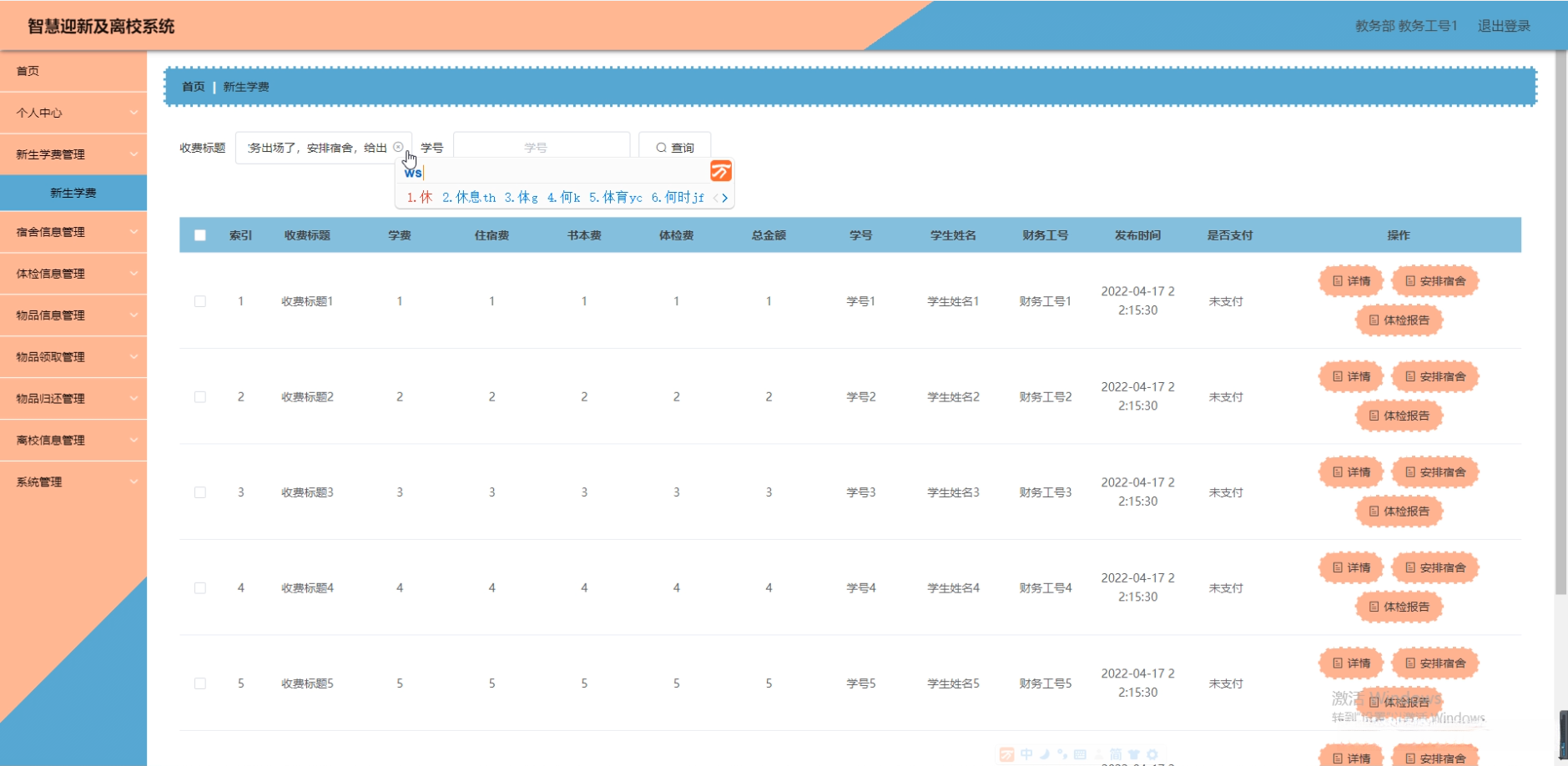Pick IME candidate 5 体育
The height and width of the screenshot is (766, 1568).
(x=616, y=198)
